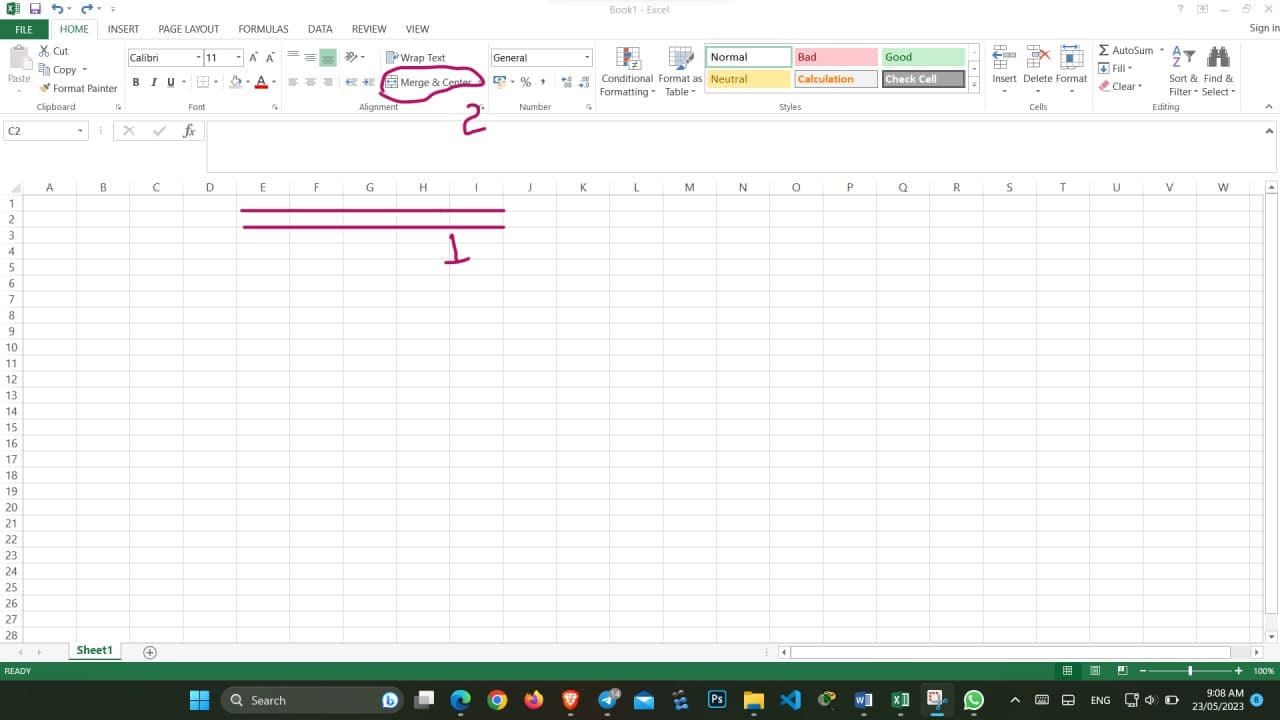
Task: Open the Calibri font name dropdown
Action: coord(198,58)
